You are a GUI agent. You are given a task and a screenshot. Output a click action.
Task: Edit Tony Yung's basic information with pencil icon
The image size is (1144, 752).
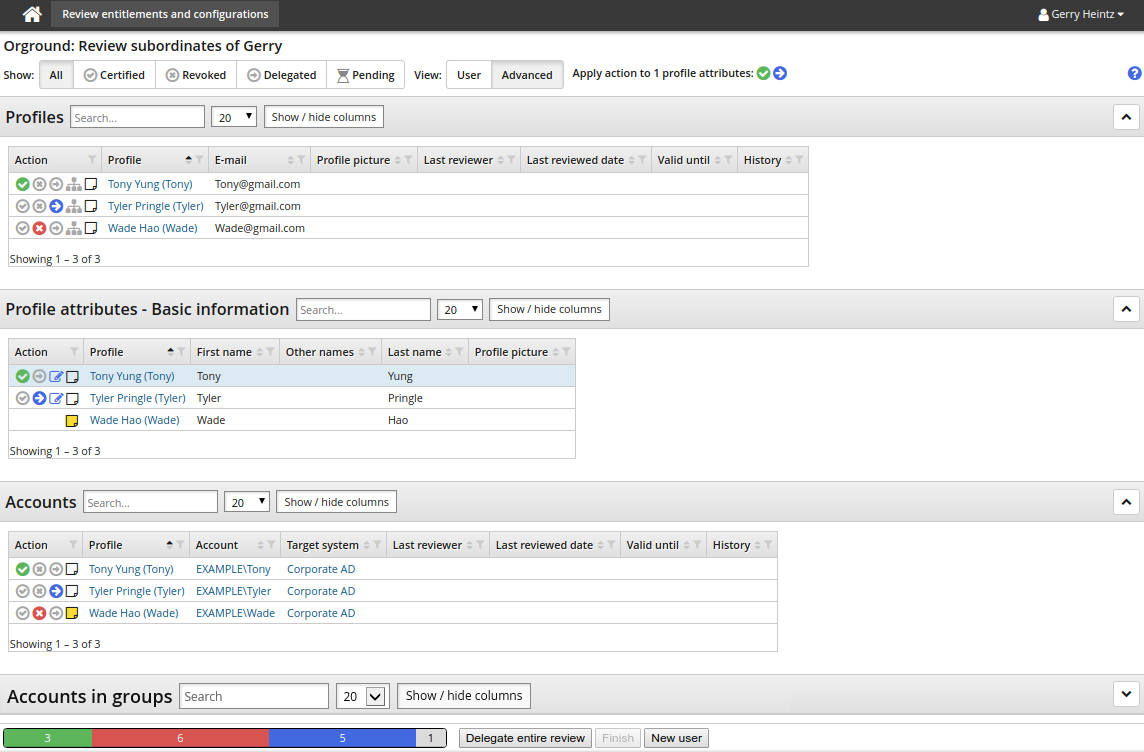(x=57, y=376)
